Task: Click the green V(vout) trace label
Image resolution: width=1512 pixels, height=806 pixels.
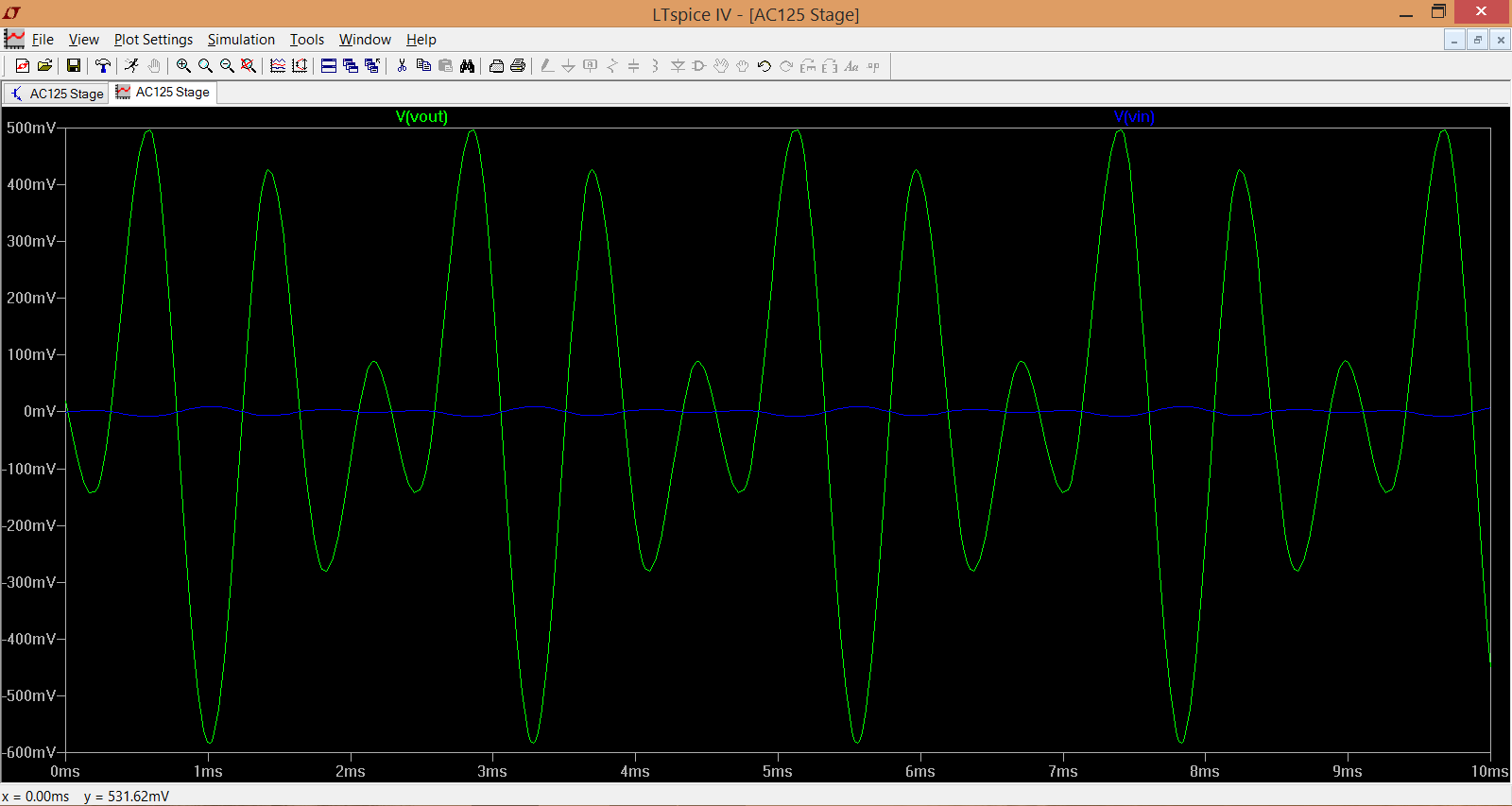Action: point(421,116)
